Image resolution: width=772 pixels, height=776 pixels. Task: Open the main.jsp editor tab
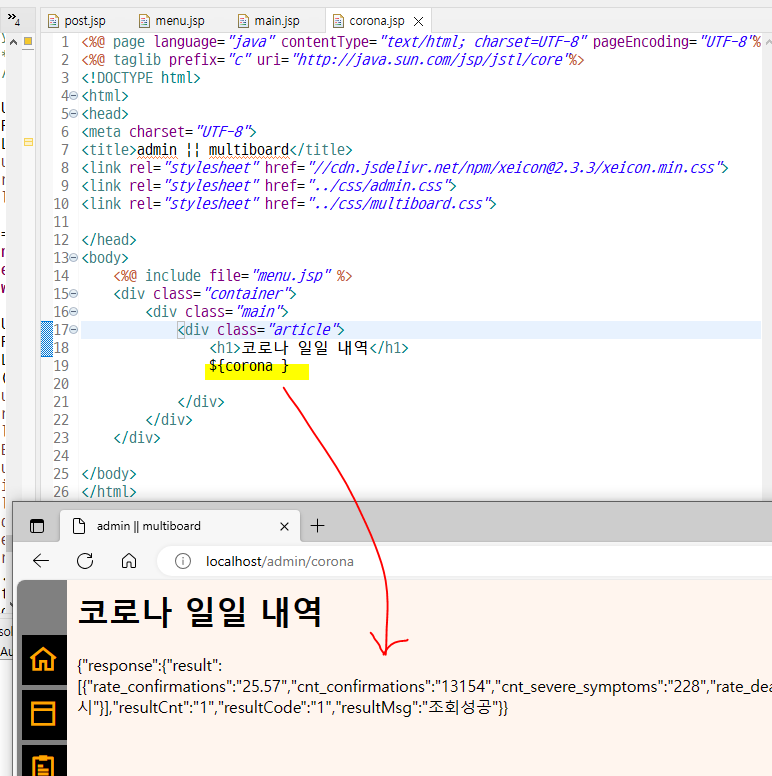[269, 21]
